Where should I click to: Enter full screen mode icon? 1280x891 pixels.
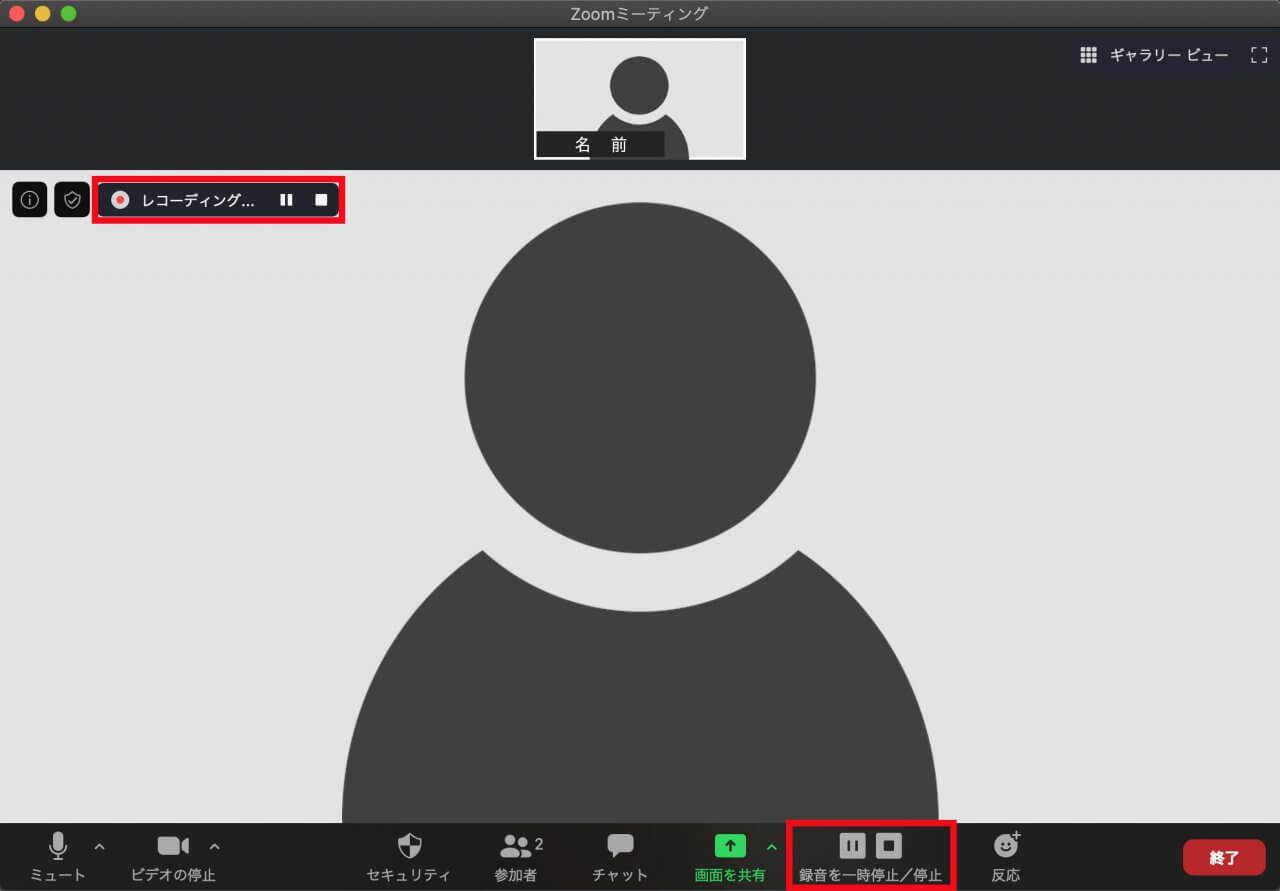pos(1259,55)
